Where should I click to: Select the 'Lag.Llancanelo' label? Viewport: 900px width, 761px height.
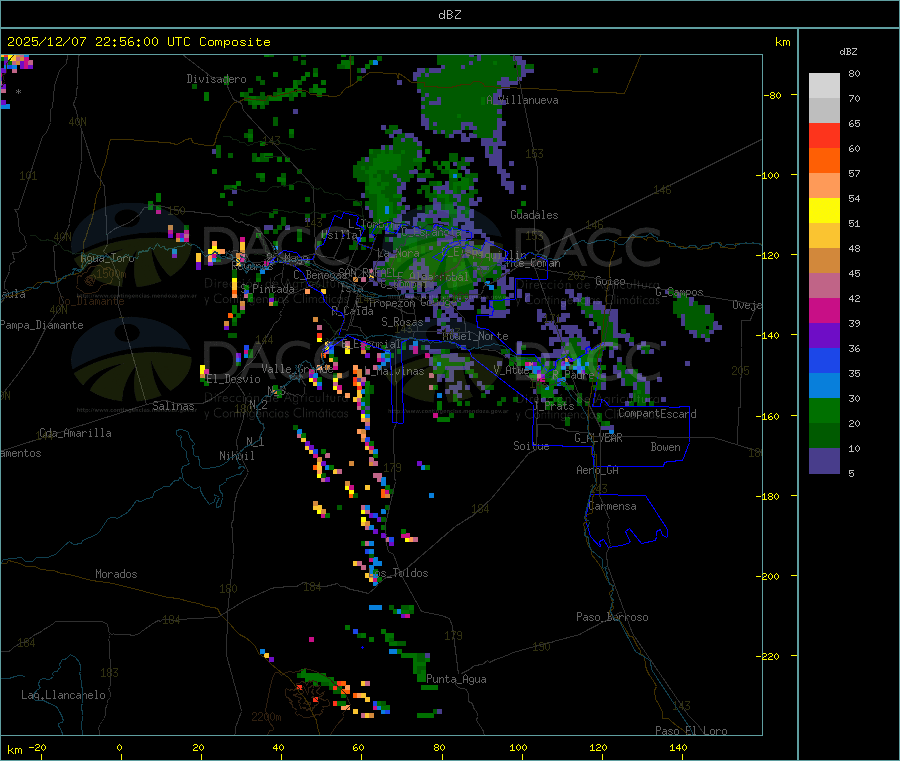tap(63, 695)
